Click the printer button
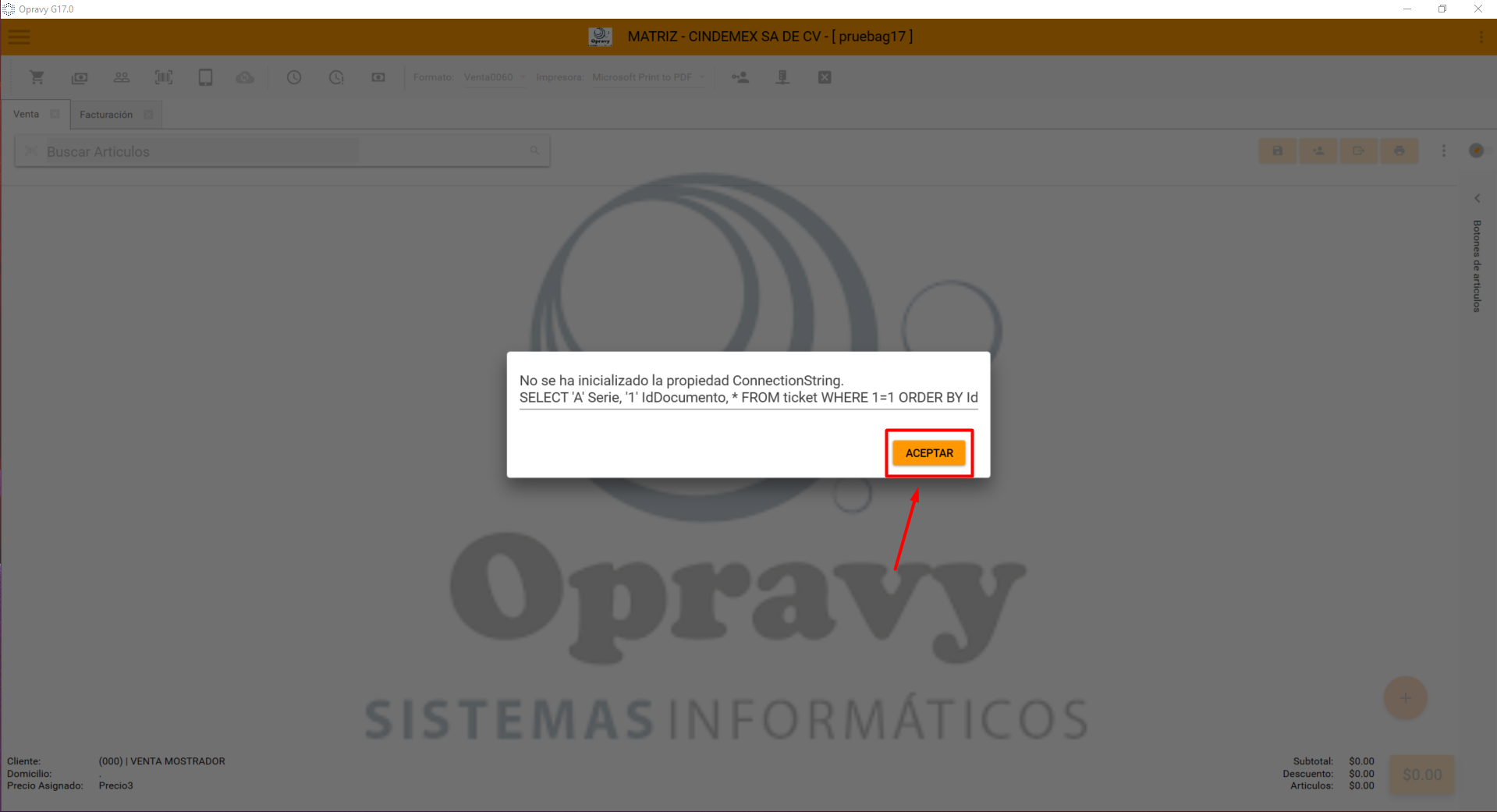1497x812 pixels. point(1399,151)
